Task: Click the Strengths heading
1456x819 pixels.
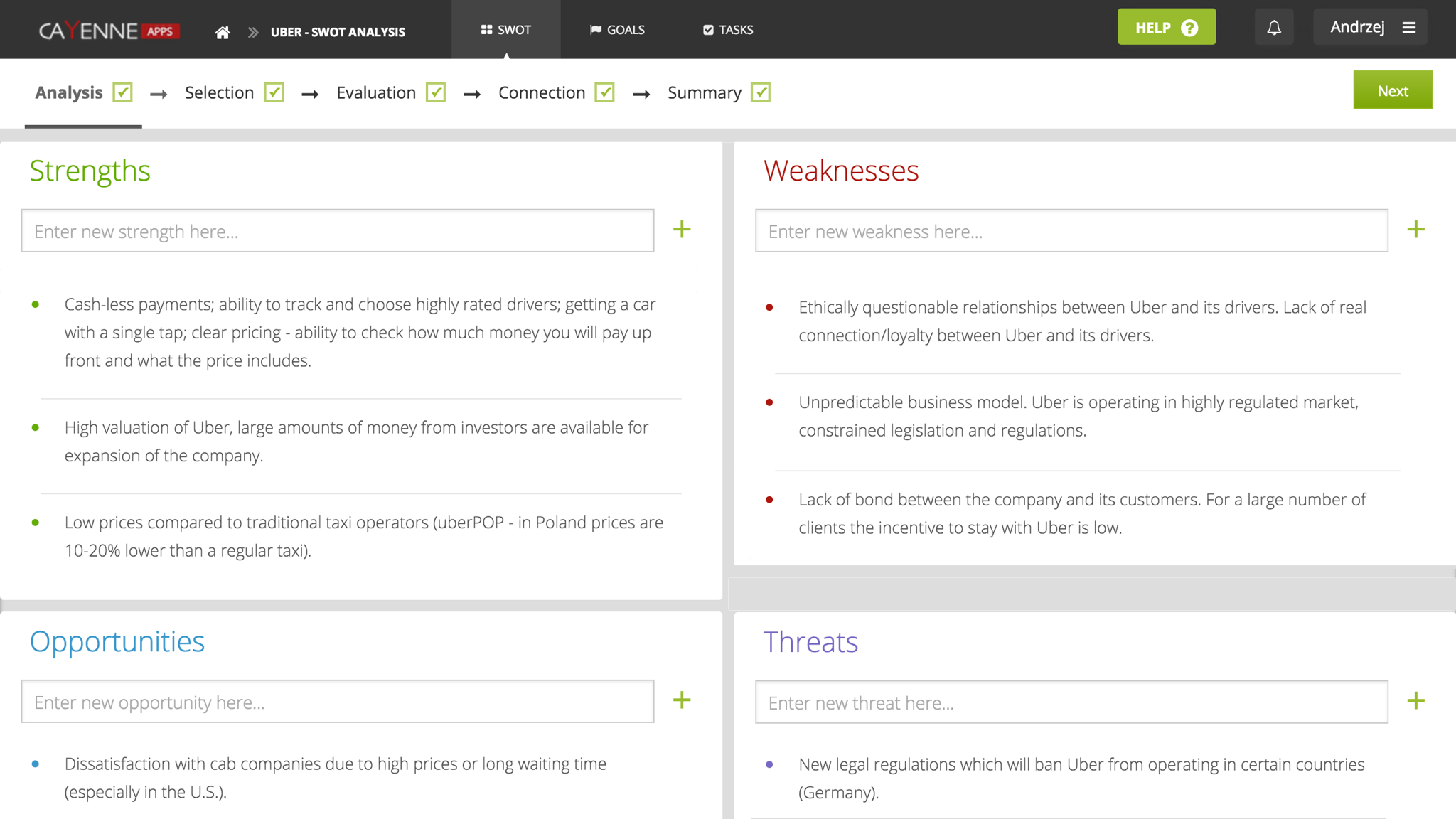Action: pos(90,171)
